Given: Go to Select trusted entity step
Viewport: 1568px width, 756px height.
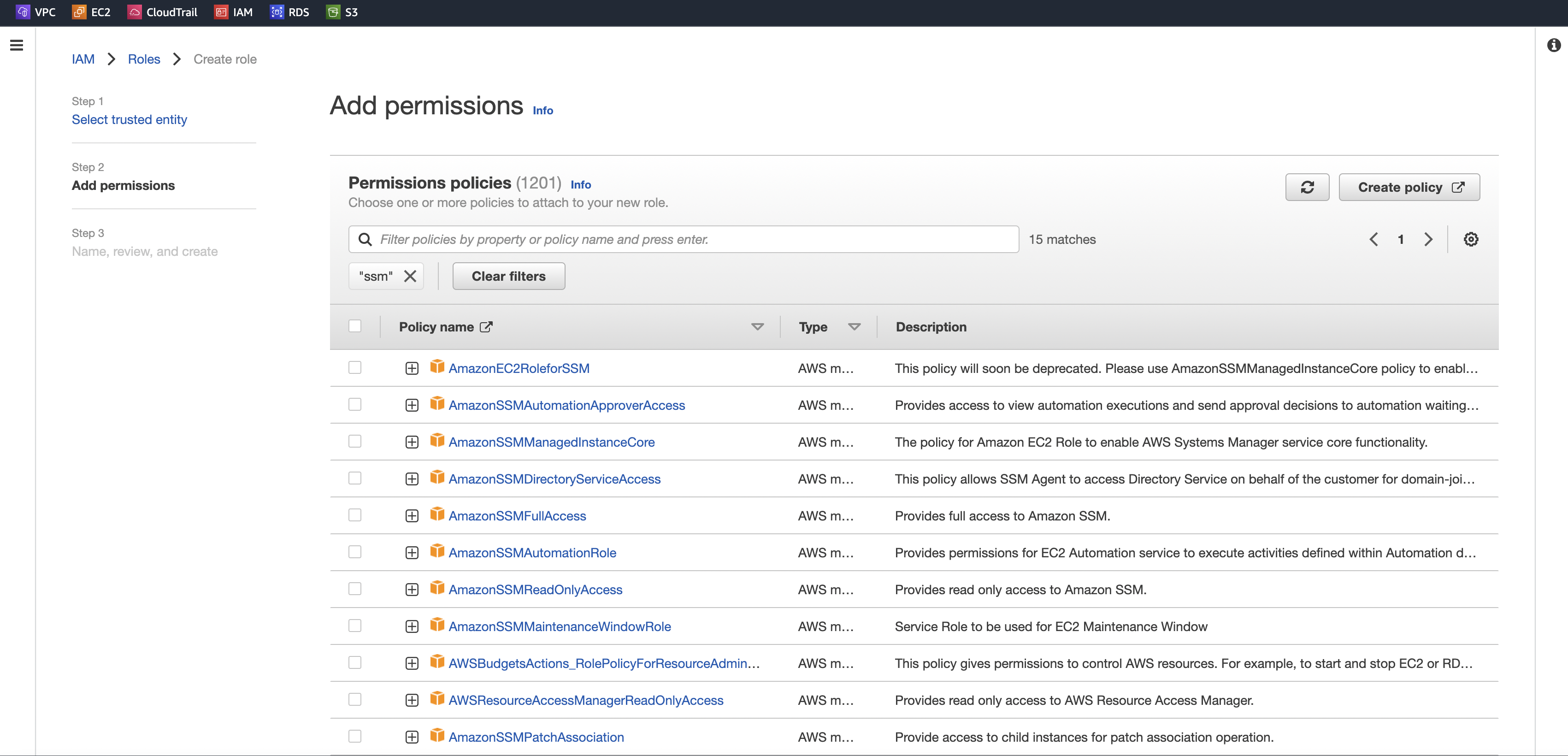Looking at the screenshot, I should click(129, 119).
